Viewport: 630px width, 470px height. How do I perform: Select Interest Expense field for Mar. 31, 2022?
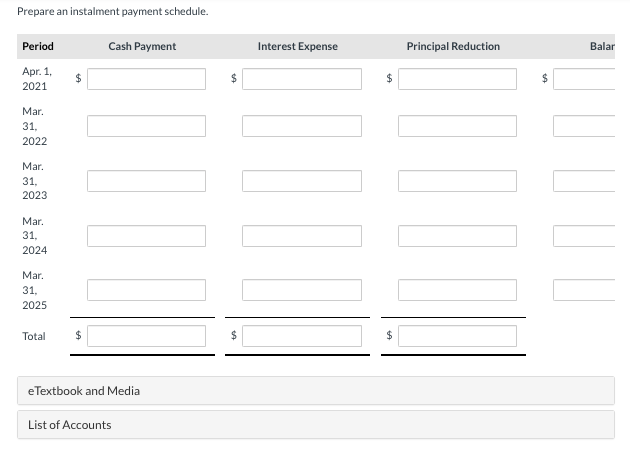click(302, 126)
